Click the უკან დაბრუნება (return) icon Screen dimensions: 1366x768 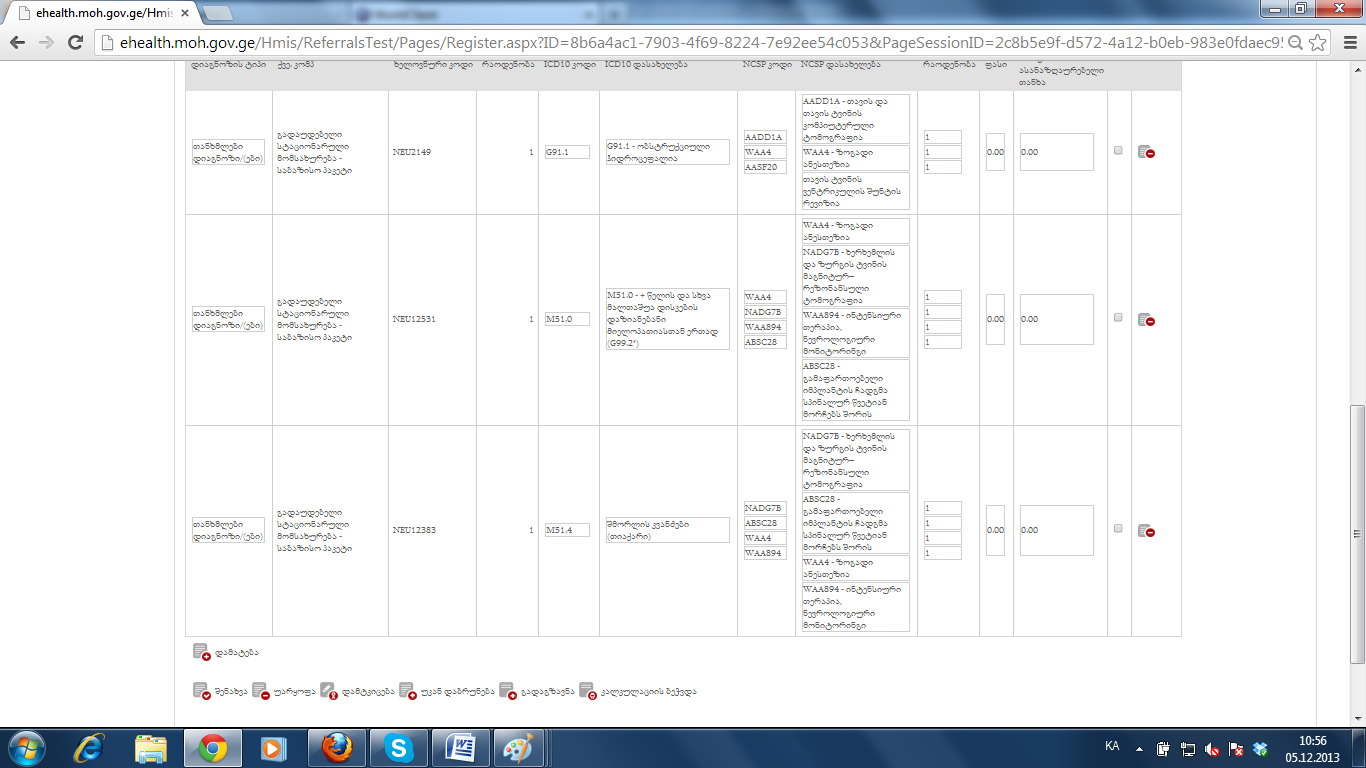(x=407, y=691)
